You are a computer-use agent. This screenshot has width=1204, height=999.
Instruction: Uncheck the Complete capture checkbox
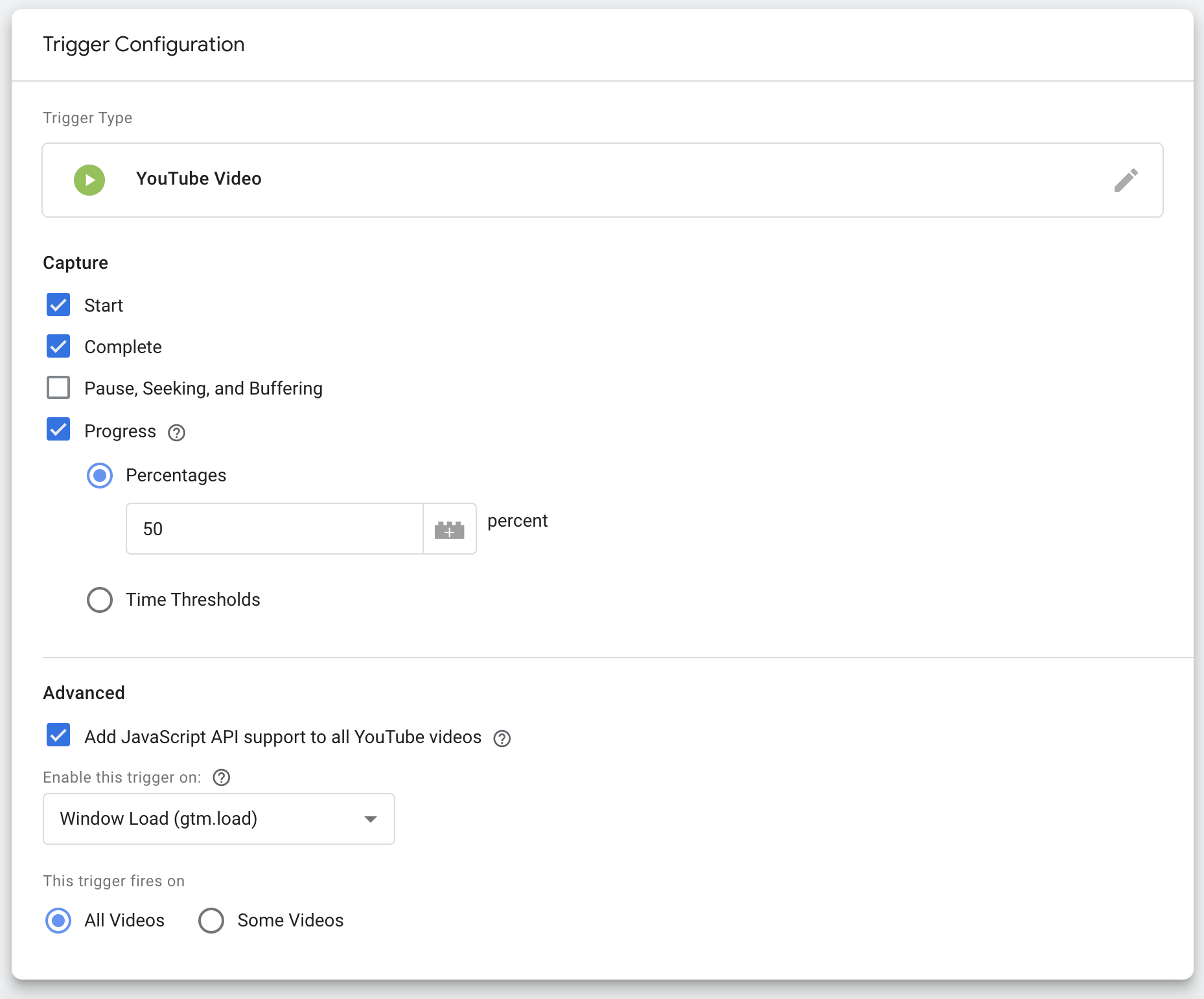pos(58,346)
